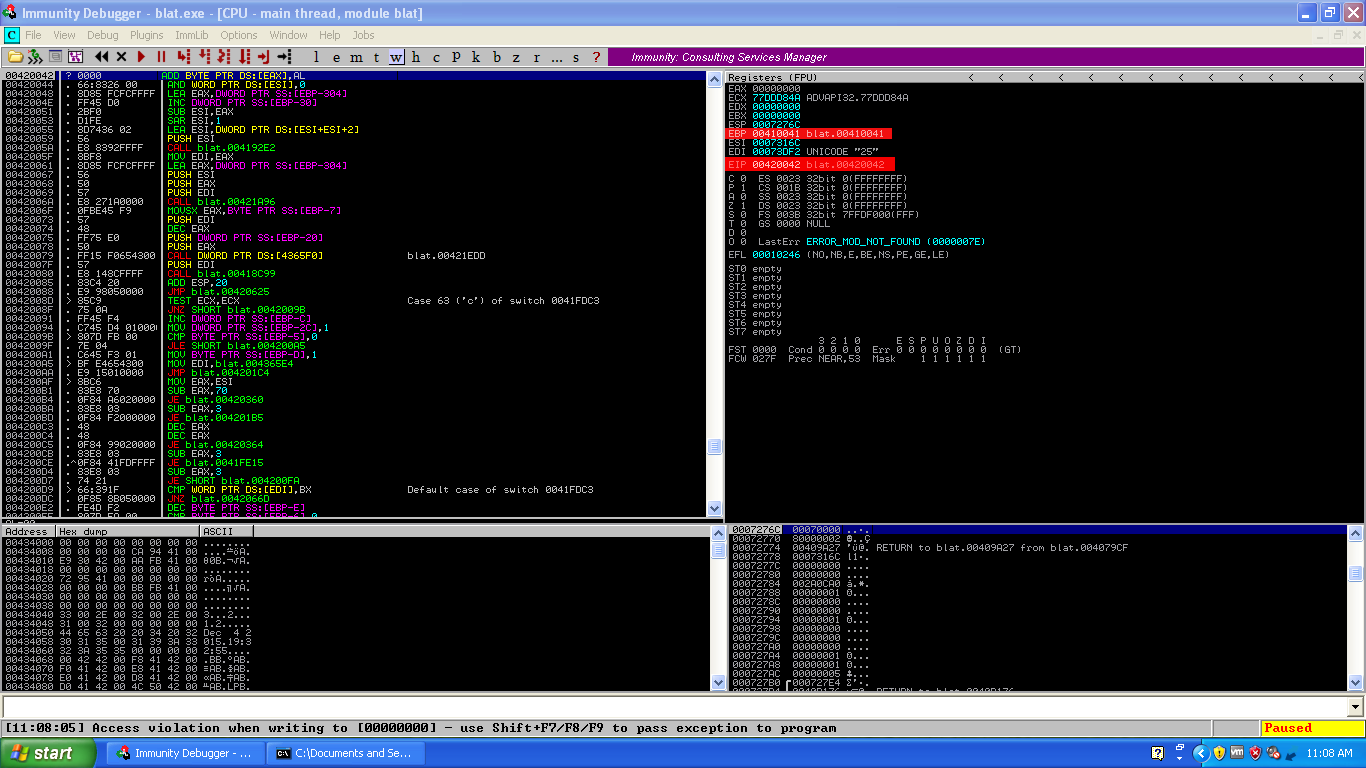The height and width of the screenshot is (768, 1366).
Task: Toggle the 'b' breakpoints window button
Action: 497,57
